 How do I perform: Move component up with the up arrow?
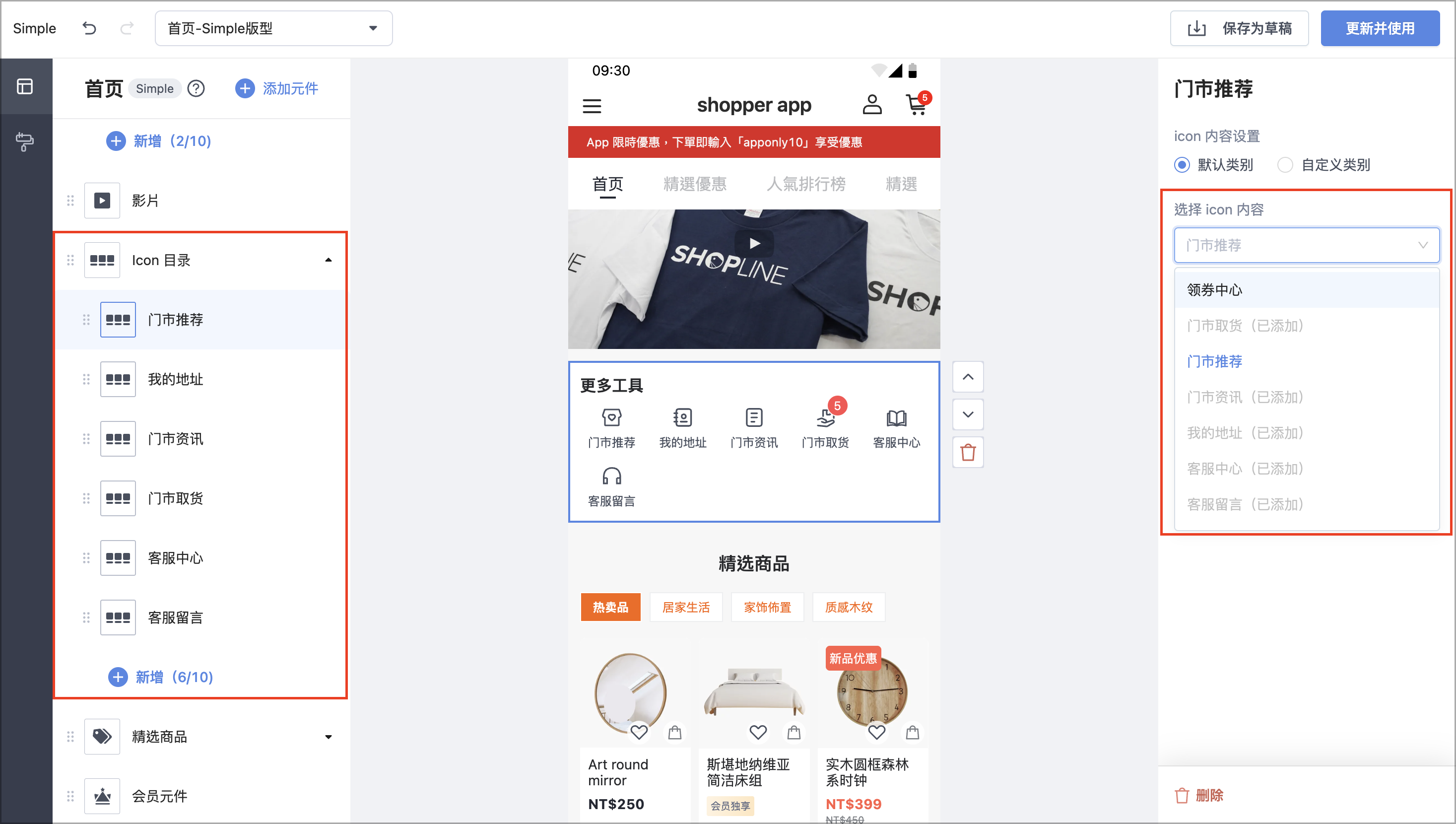point(968,377)
